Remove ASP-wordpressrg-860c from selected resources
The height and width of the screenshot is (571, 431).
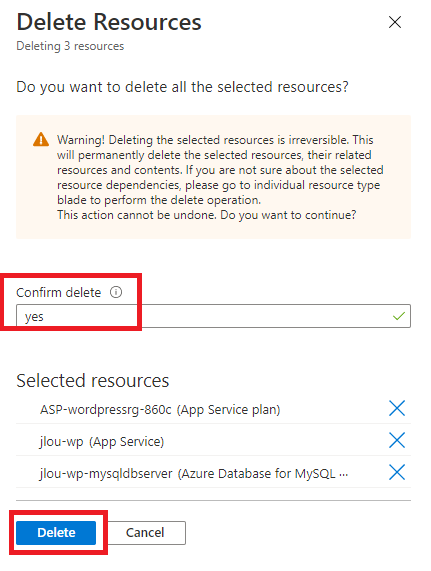click(397, 408)
